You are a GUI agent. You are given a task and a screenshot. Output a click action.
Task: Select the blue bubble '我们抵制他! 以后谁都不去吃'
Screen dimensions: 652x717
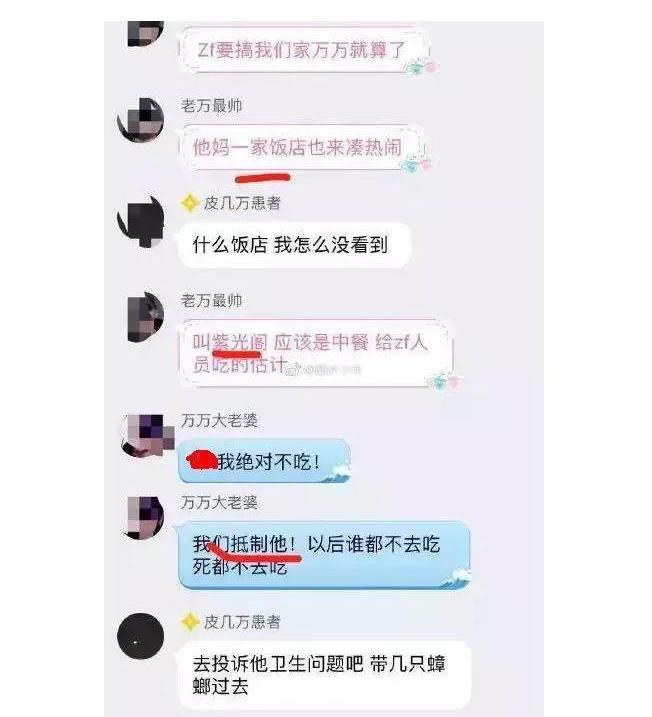(x=324, y=555)
